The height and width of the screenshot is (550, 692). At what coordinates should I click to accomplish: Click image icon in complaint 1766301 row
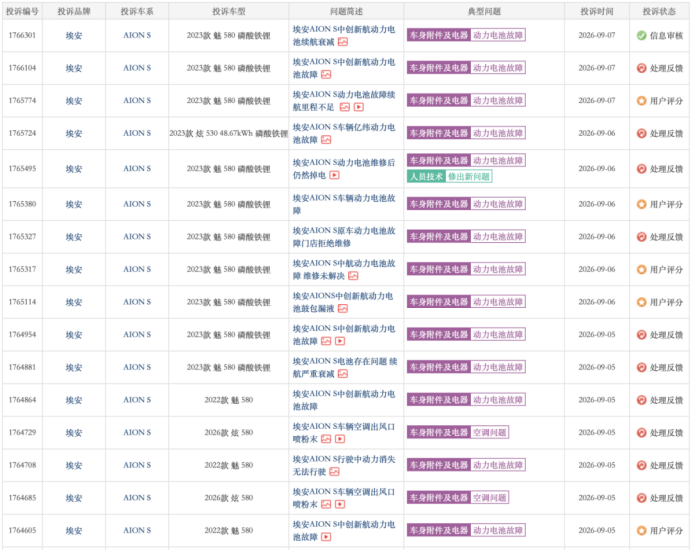tap(343, 42)
